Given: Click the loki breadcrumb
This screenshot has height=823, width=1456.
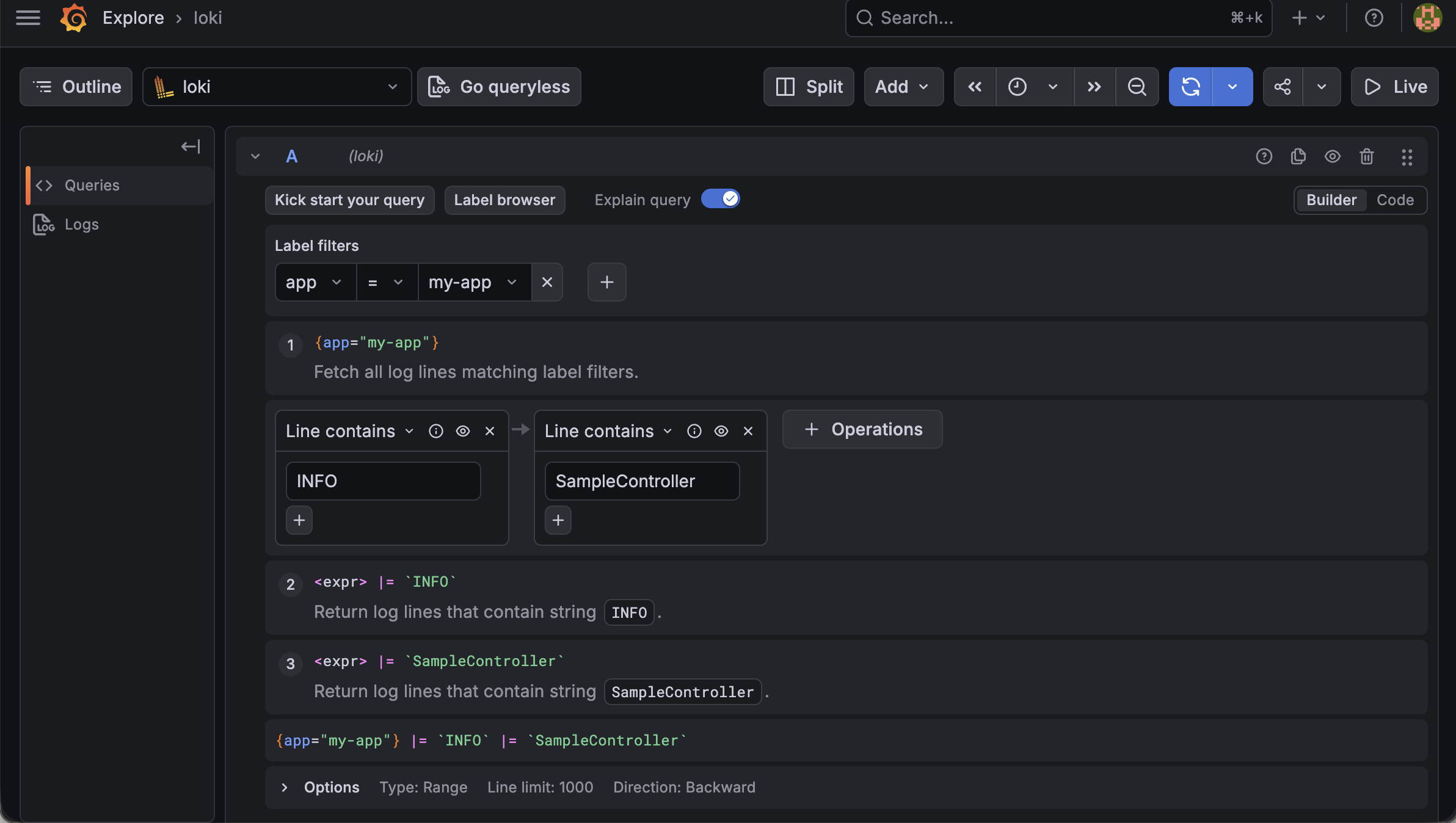Looking at the screenshot, I should pyautogui.click(x=208, y=18).
